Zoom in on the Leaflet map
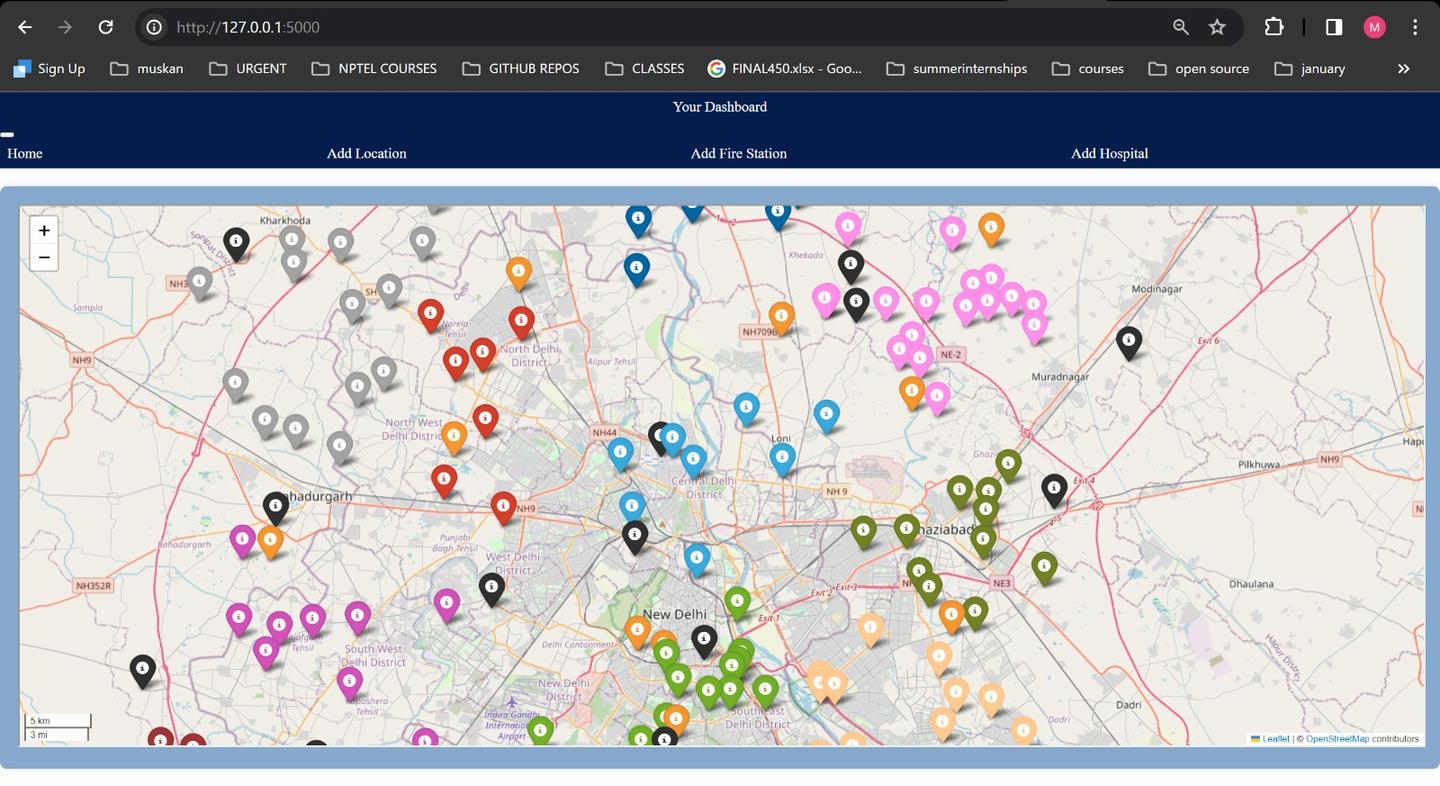 tap(44, 231)
